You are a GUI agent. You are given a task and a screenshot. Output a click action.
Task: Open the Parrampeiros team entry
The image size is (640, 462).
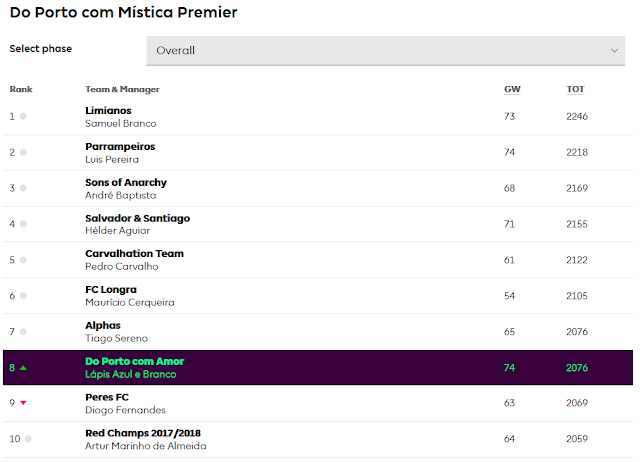pos(120,147)
